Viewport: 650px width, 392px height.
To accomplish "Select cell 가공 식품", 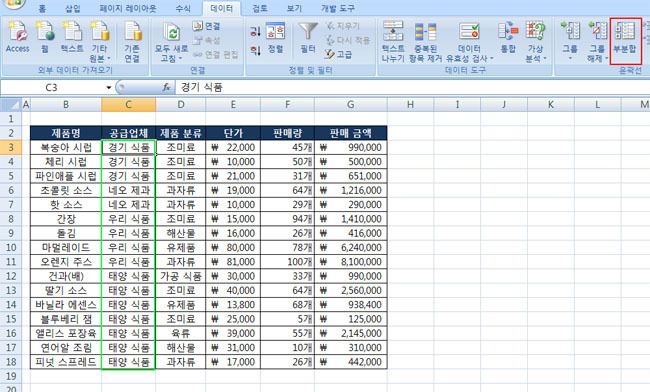I will point(181,276).
